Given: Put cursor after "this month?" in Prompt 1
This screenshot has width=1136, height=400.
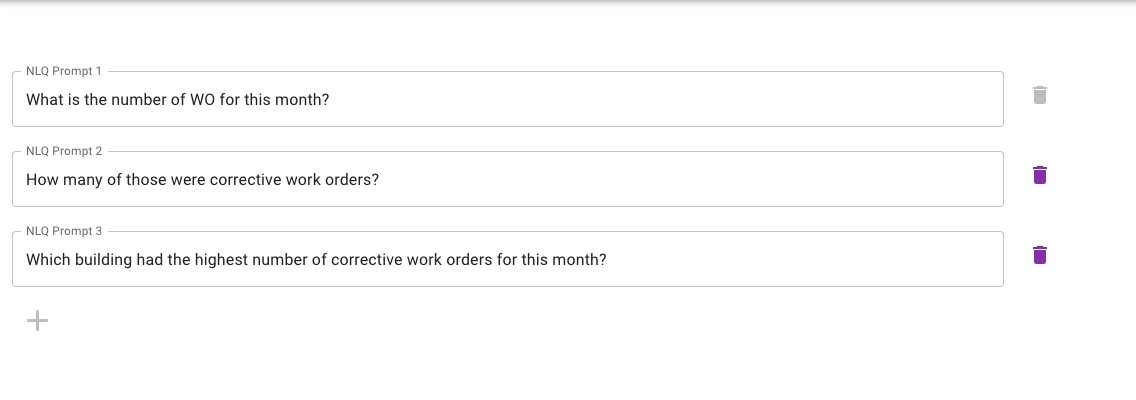Looking at the screenshot, I should [x=329, y=100].
